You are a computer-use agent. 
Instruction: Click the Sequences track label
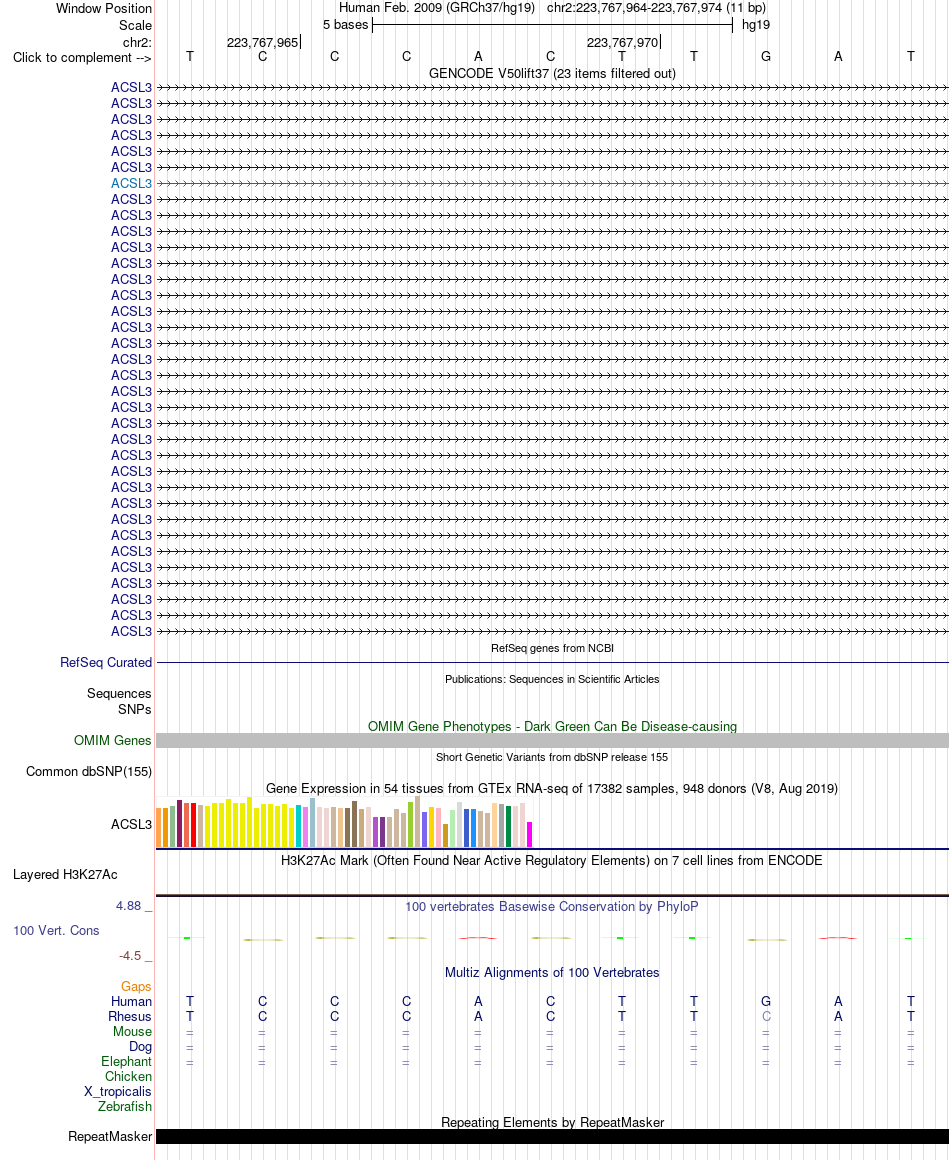point(118,694)
